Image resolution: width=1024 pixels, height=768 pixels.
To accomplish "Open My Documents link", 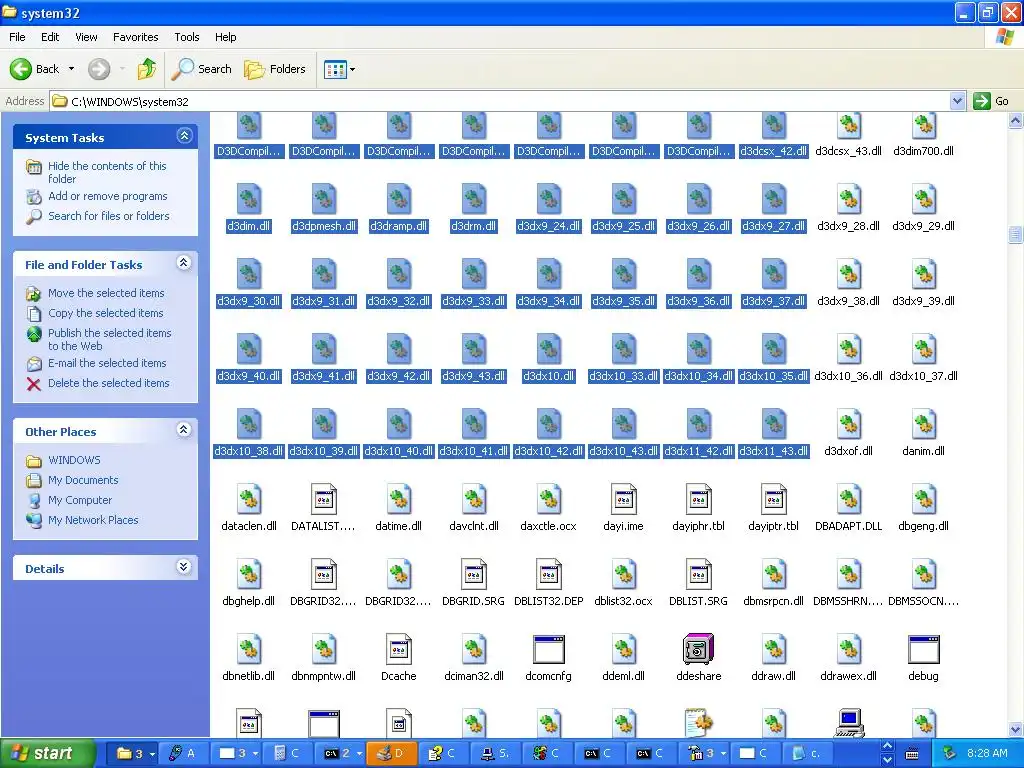I will [83, 480].
